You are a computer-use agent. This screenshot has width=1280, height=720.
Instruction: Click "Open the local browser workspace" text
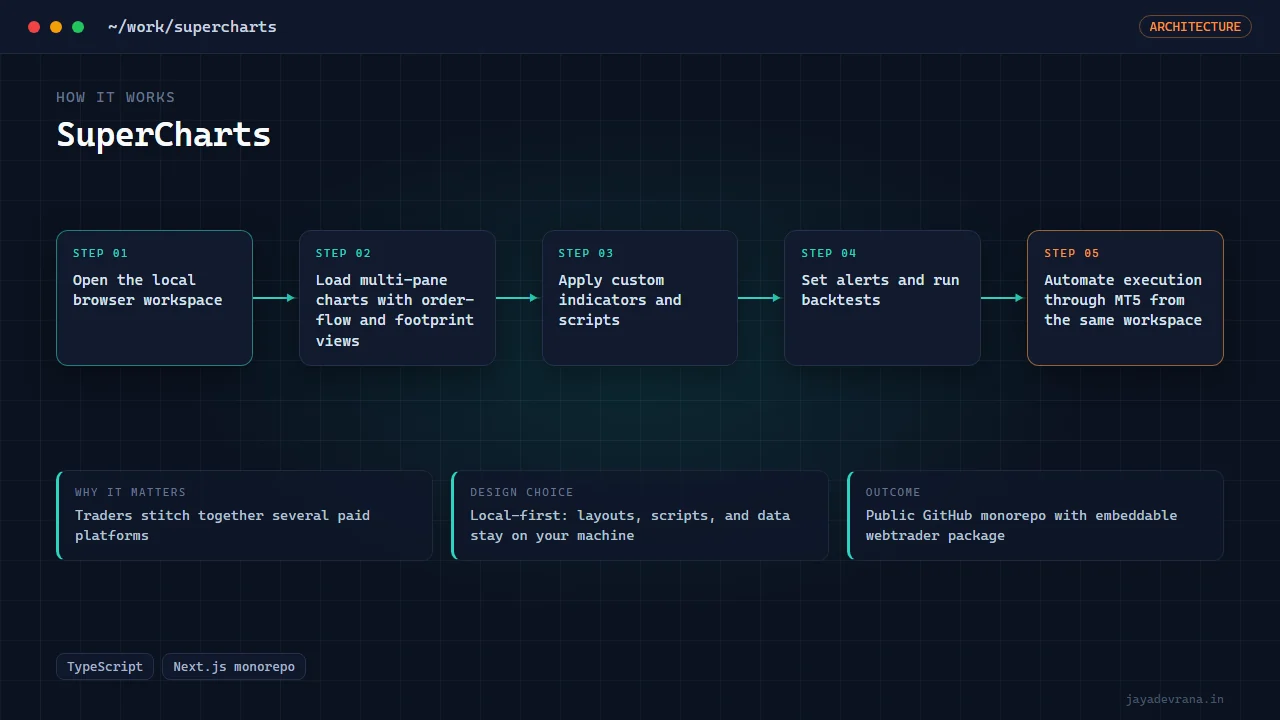148,290
